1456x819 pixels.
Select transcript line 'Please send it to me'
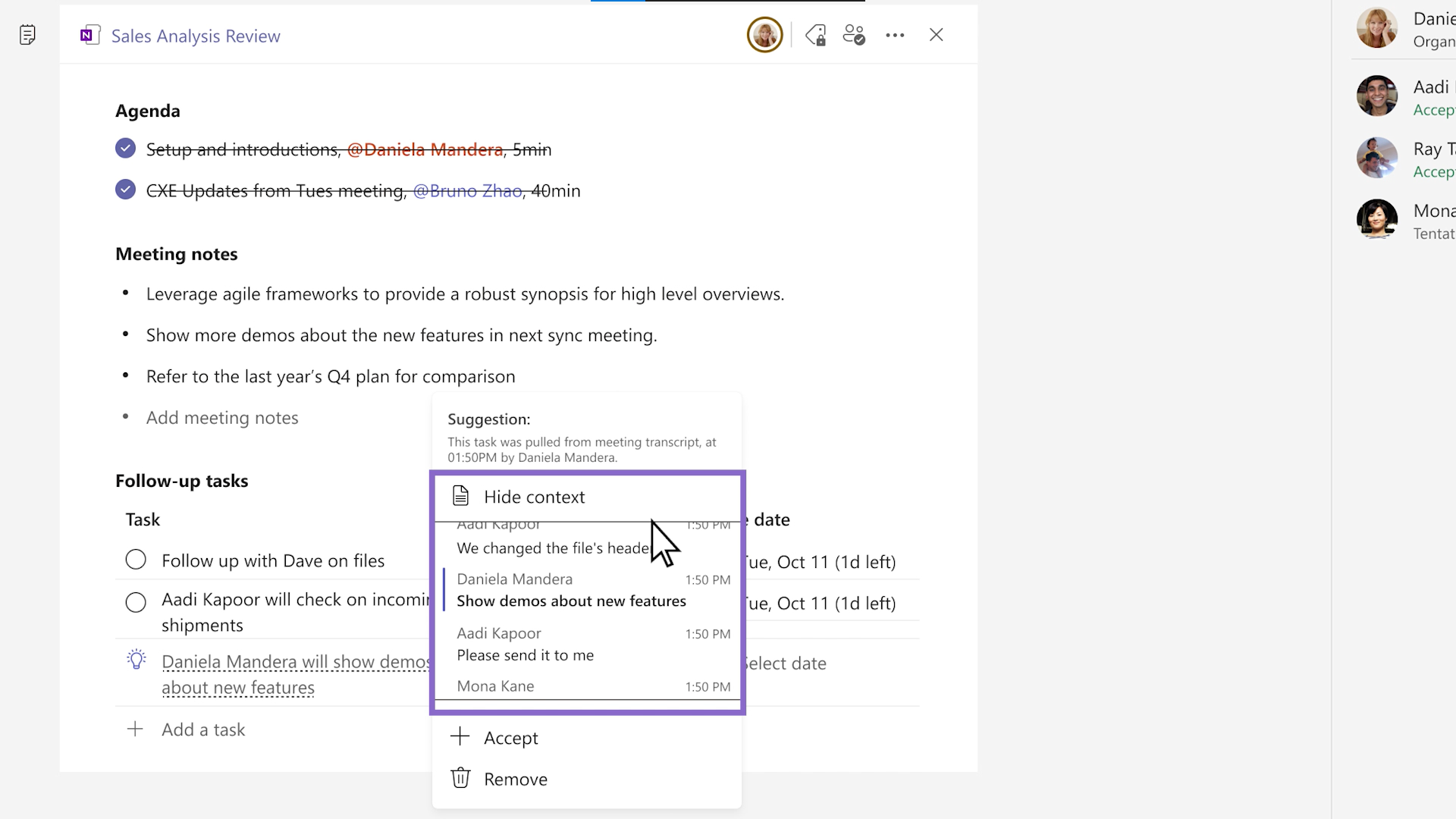(x=525, y=655)
